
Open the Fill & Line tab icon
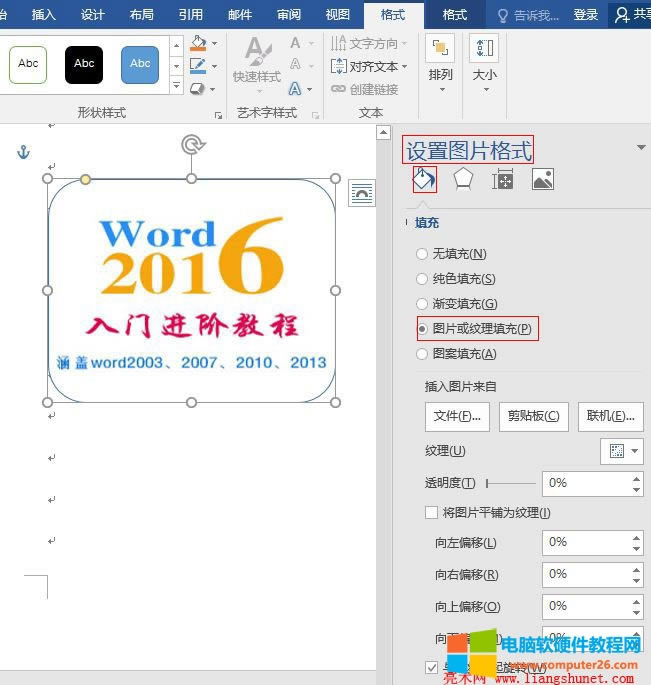(424, 179)
